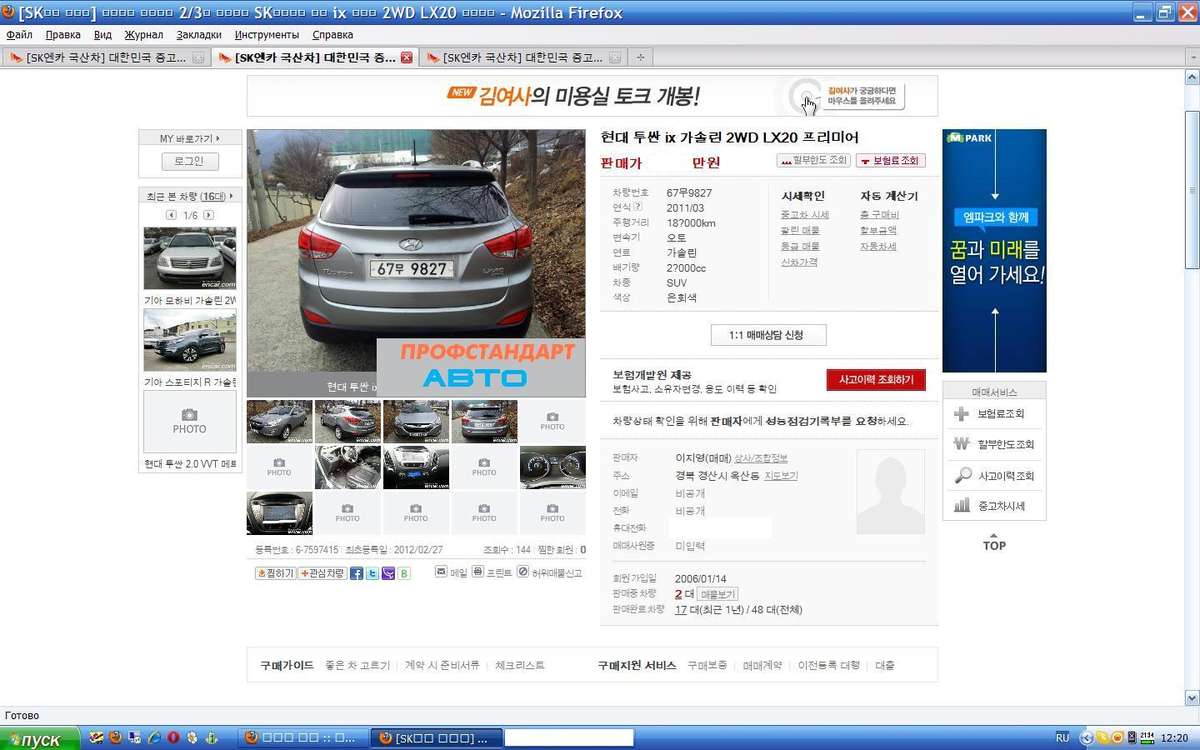Viewport: 1200px width, 750px height.
Task: Click the 체크리스트 link
Action: (x=520, y=665)
